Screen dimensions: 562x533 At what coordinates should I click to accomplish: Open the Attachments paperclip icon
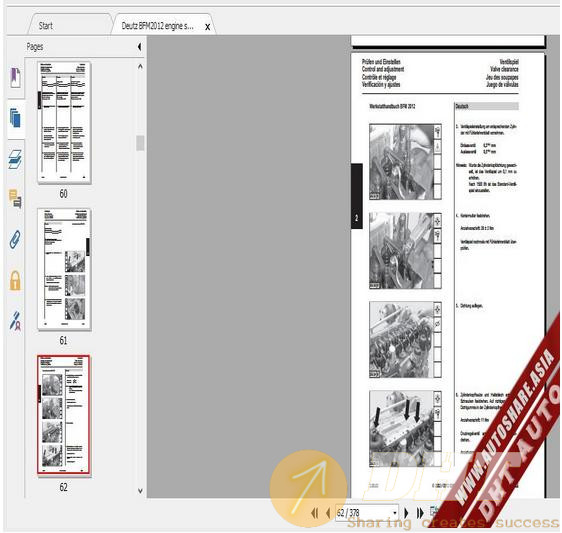[15, 239]
